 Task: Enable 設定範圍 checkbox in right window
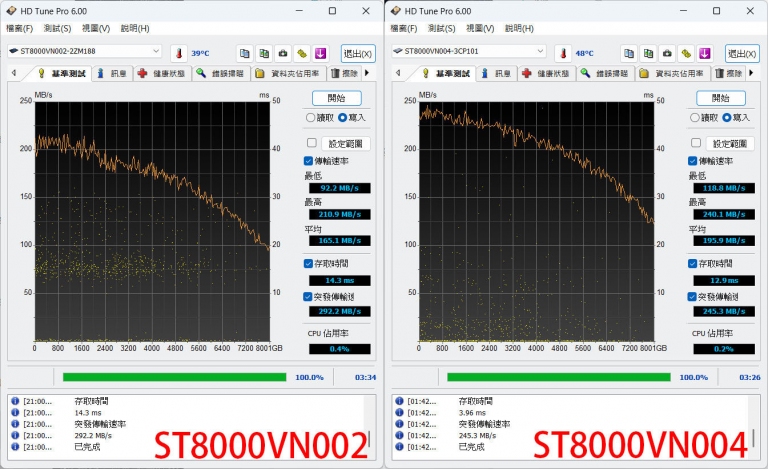pos(696,142)
